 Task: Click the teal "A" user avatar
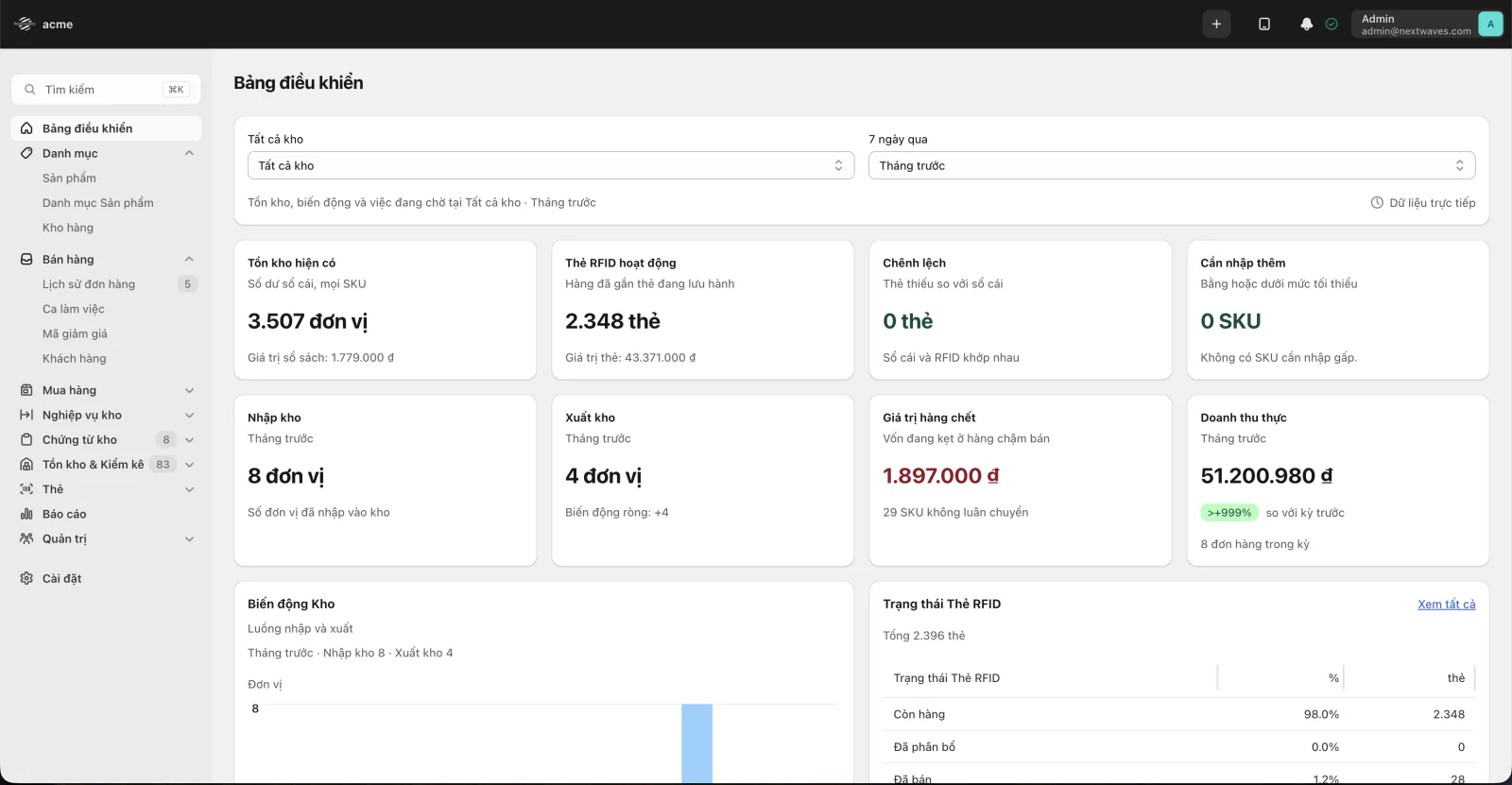click(x=1490, y=25)
